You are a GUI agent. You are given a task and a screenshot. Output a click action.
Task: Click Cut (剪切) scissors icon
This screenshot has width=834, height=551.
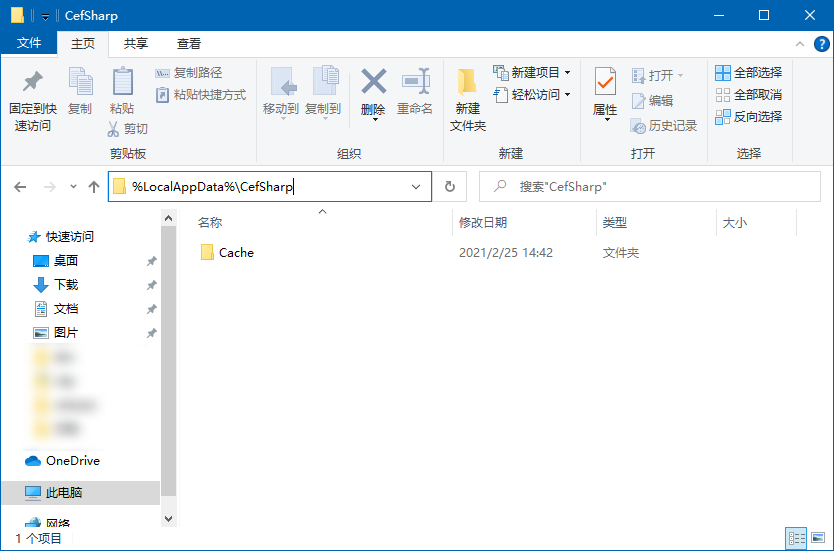[x=113, y=129]
